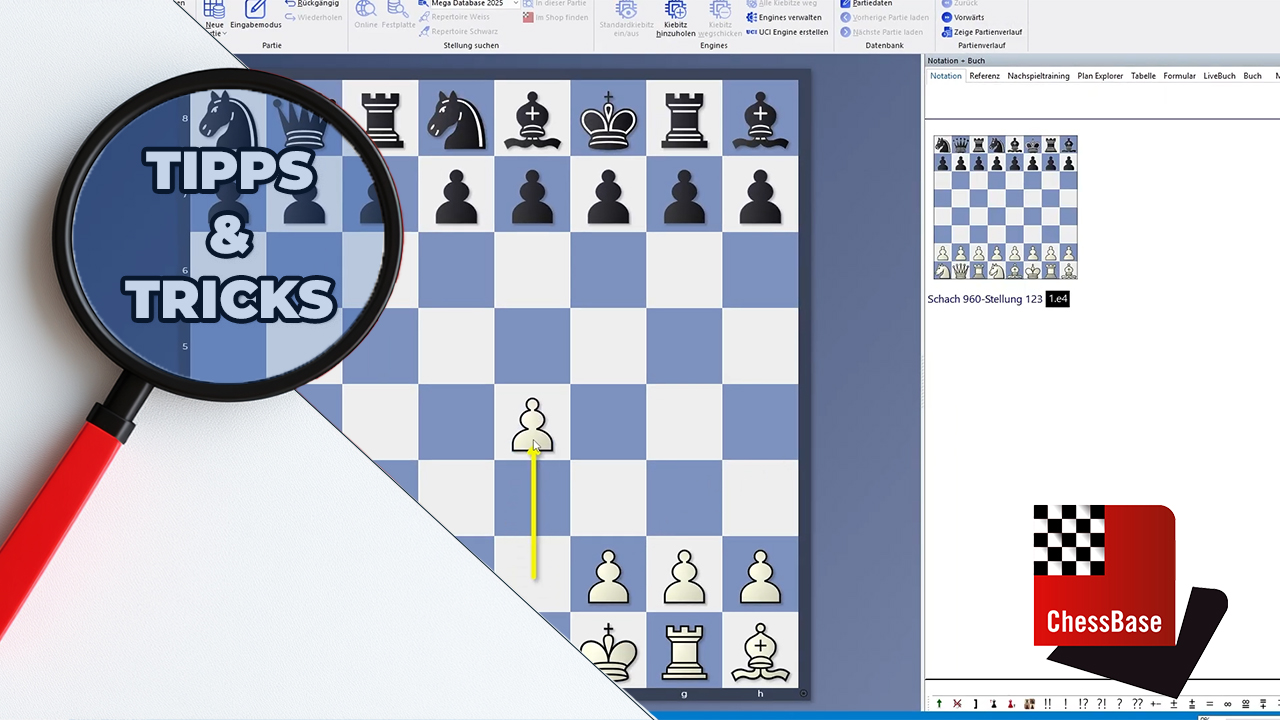The height and width of the screenshot is (720, 1280).
Task: Search position on Festplatte
Action: 398,14
